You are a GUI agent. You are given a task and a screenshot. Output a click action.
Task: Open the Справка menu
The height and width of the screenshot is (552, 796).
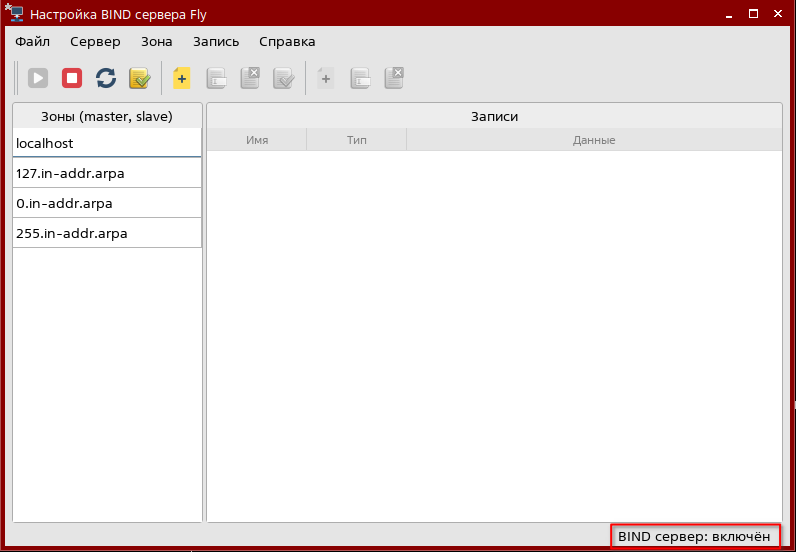tap(287, 41)
